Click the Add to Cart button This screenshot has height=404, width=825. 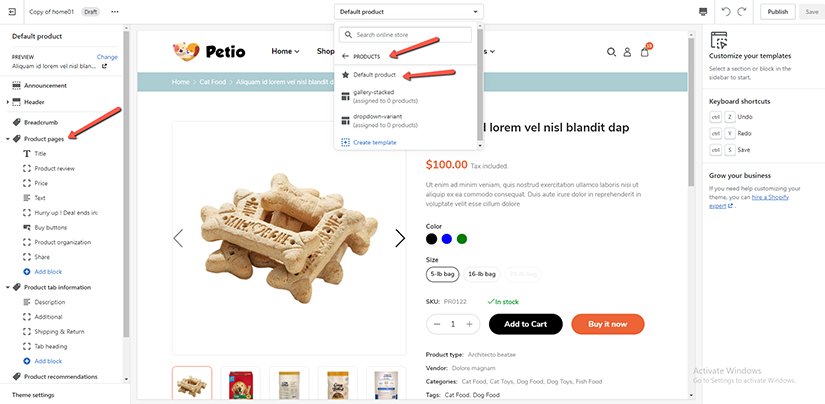pos(525,324)
